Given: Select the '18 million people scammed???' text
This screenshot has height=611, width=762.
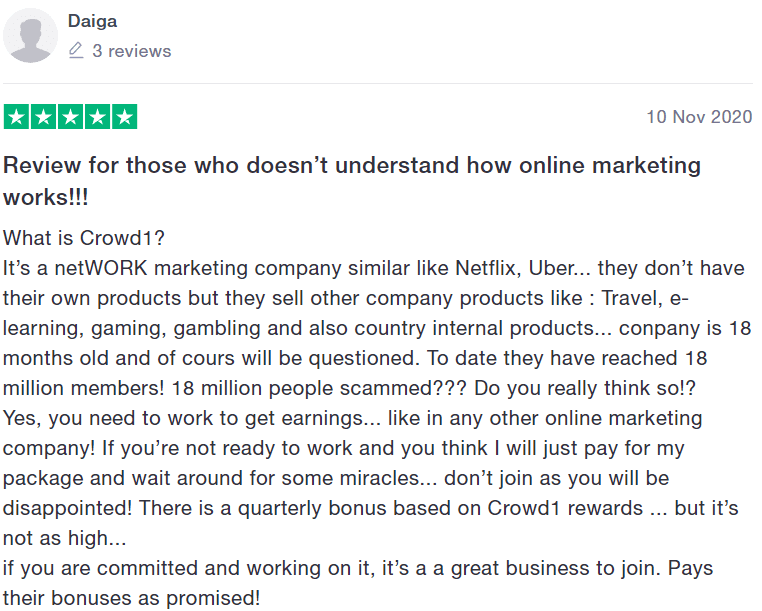Looking at the screenshot, I should click(x=319, y=388).
